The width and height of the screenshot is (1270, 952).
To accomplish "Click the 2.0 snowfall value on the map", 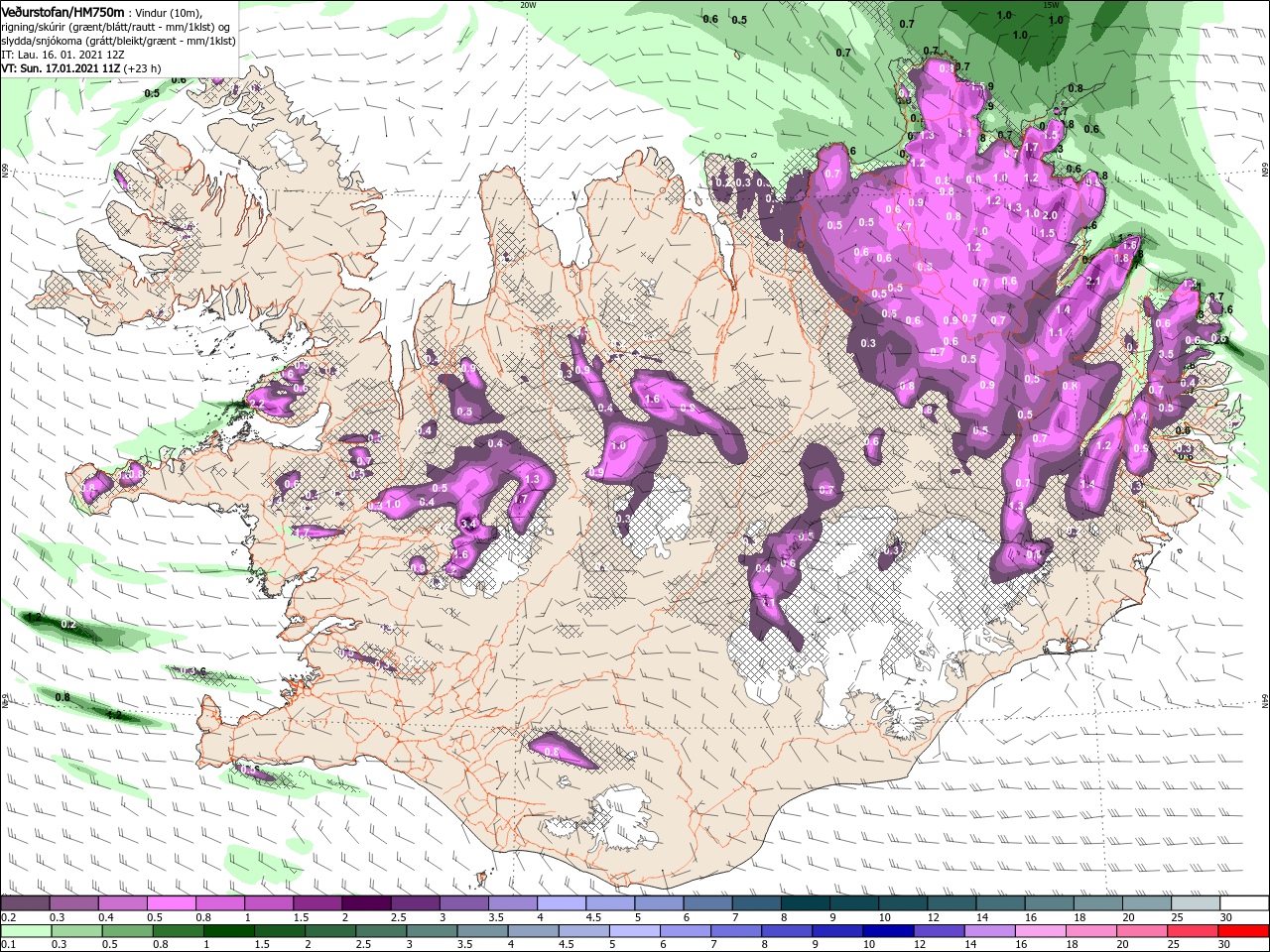I will click(1050, 215).
